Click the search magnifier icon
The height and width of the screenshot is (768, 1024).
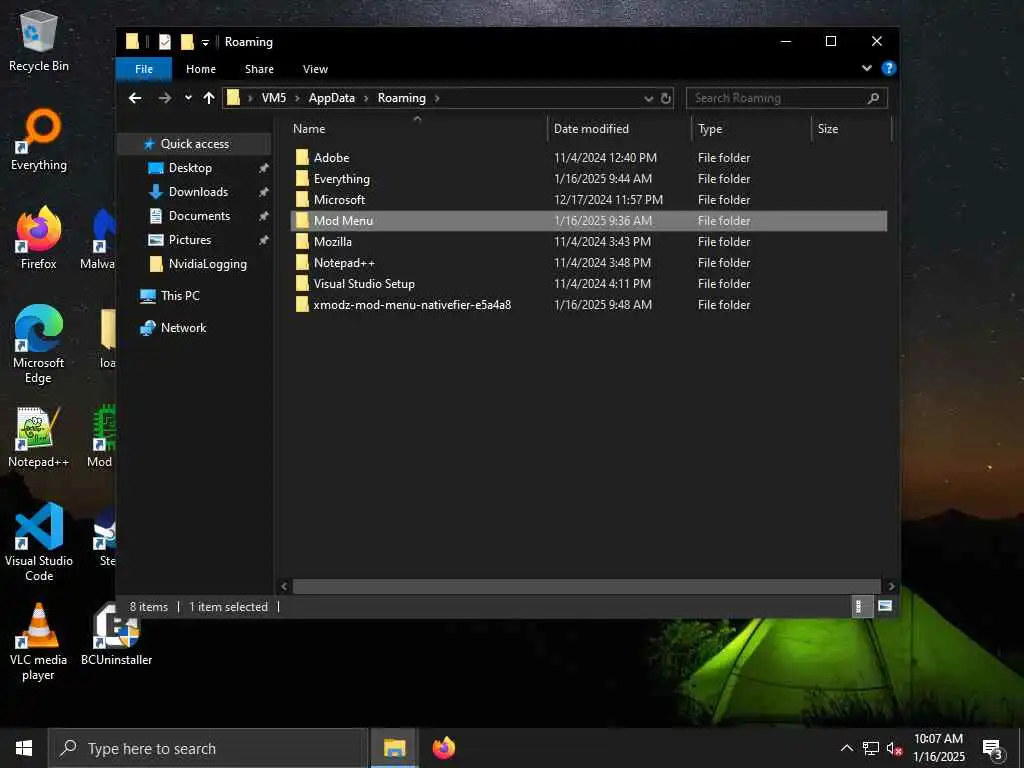click(x=873, y=98)
